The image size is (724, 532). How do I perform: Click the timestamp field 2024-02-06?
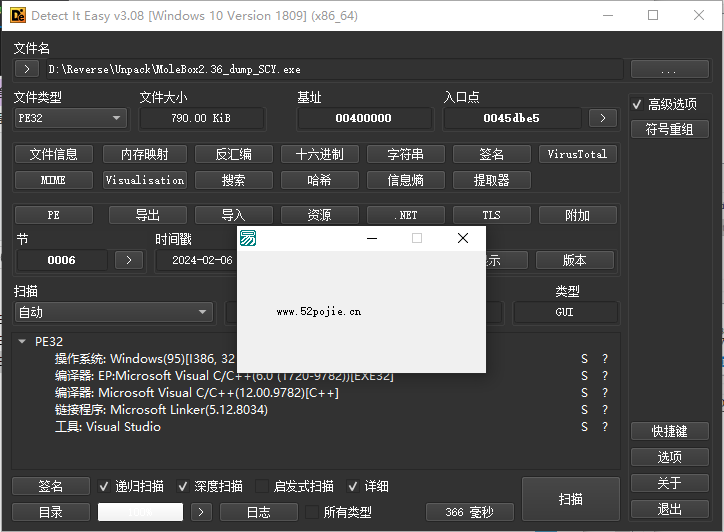click(x=196, y=260)
